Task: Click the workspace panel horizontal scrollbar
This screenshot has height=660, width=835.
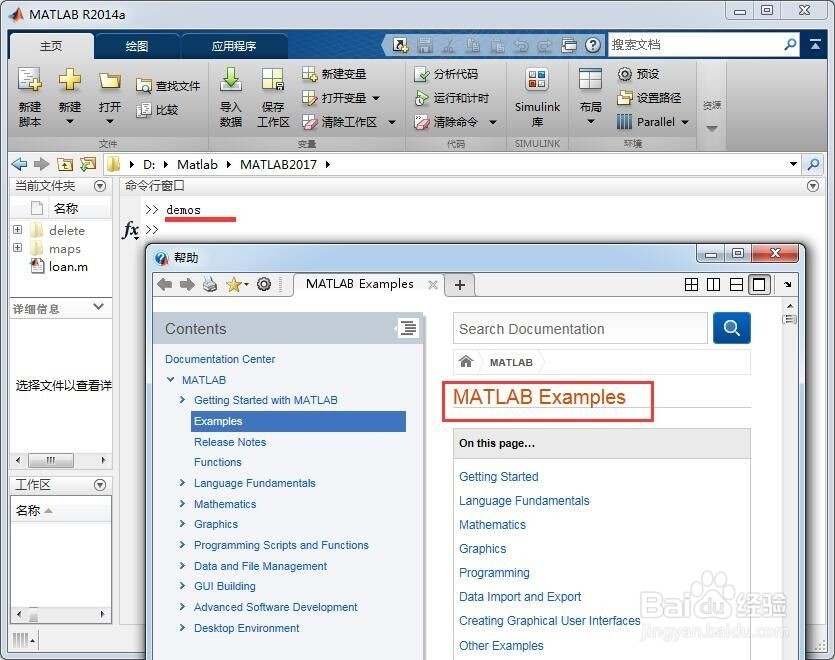Action: pyautogui.click(x=61, y=614)
